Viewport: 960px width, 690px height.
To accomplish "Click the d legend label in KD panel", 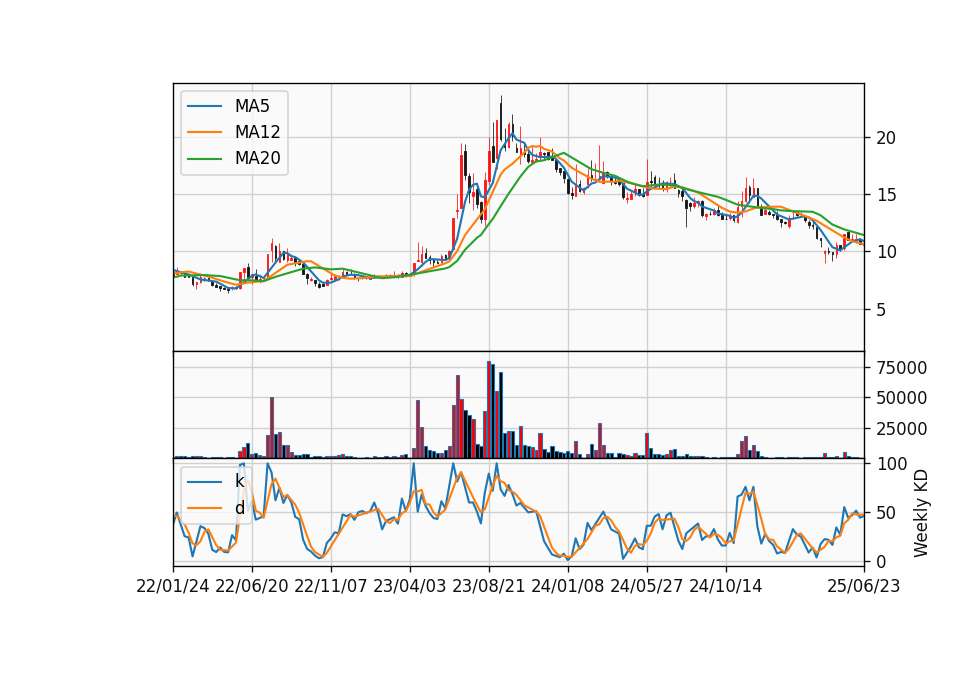I will [239, 508].
